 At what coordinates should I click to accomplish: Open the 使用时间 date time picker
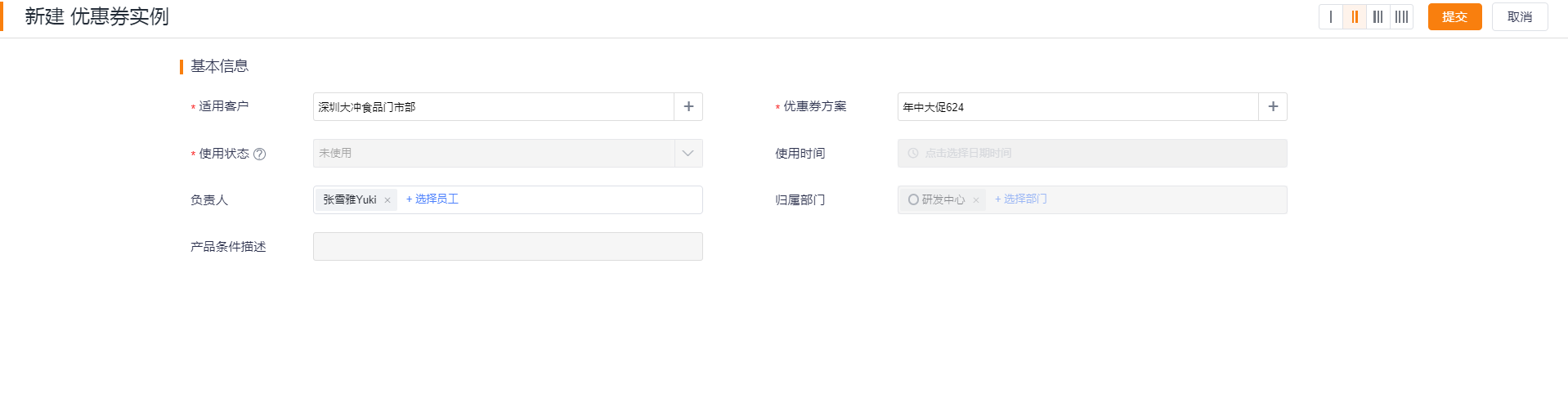(1092, 153)
